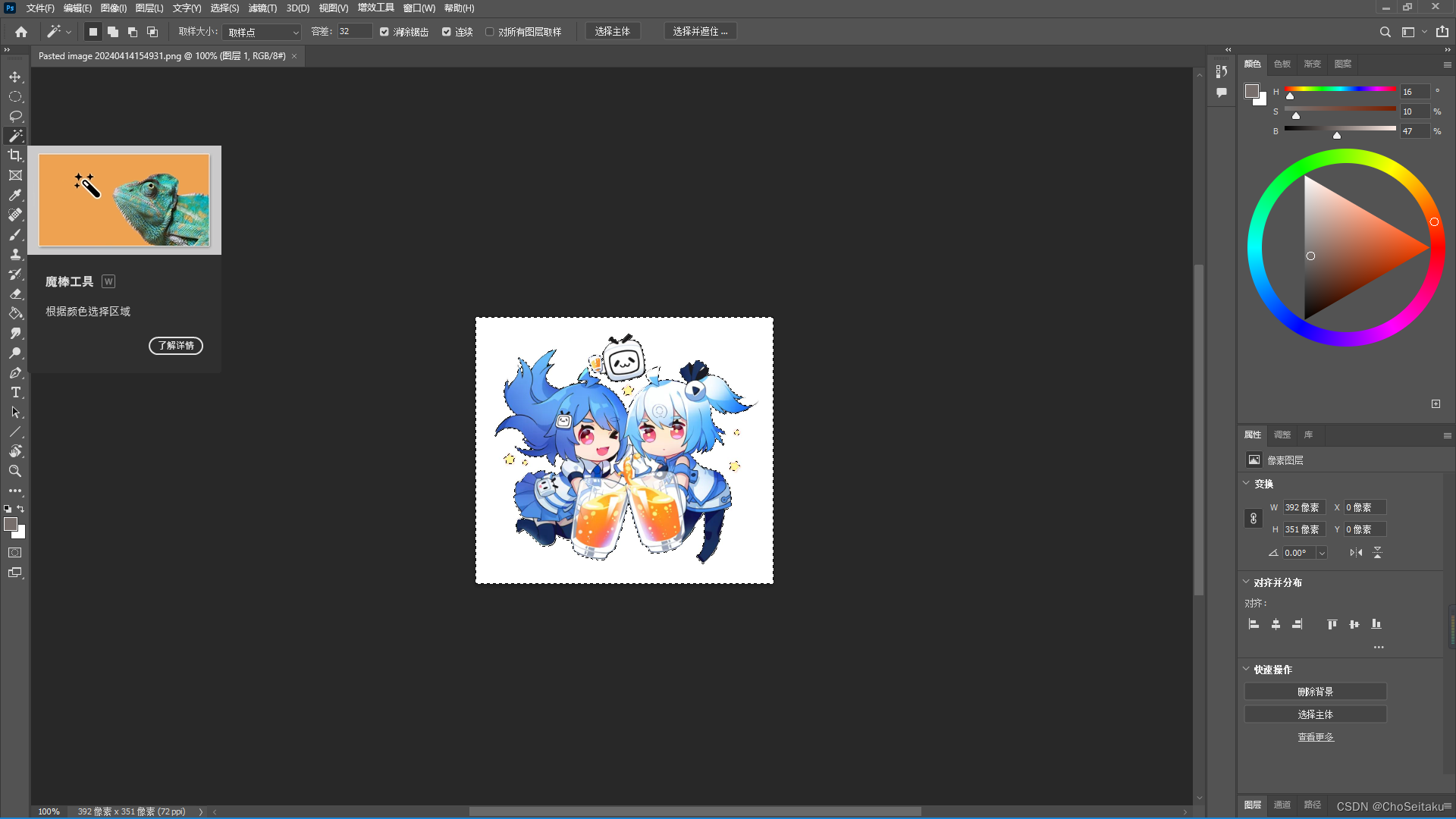Open the 文件(F) menu
This screenshot has height=819, width=1456.
(x=40, y=8)
